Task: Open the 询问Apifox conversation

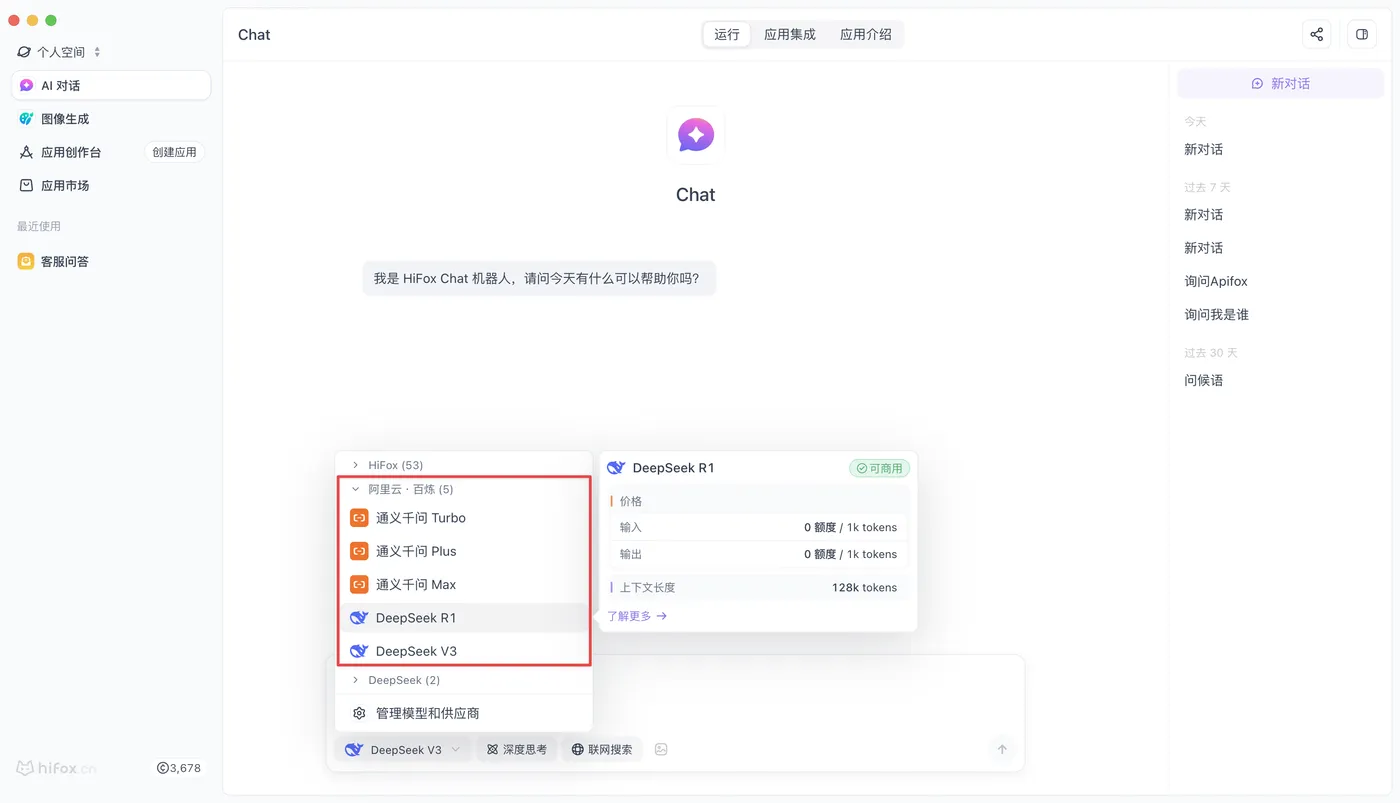Action: pyautogui.click(x=1216, y=281)
